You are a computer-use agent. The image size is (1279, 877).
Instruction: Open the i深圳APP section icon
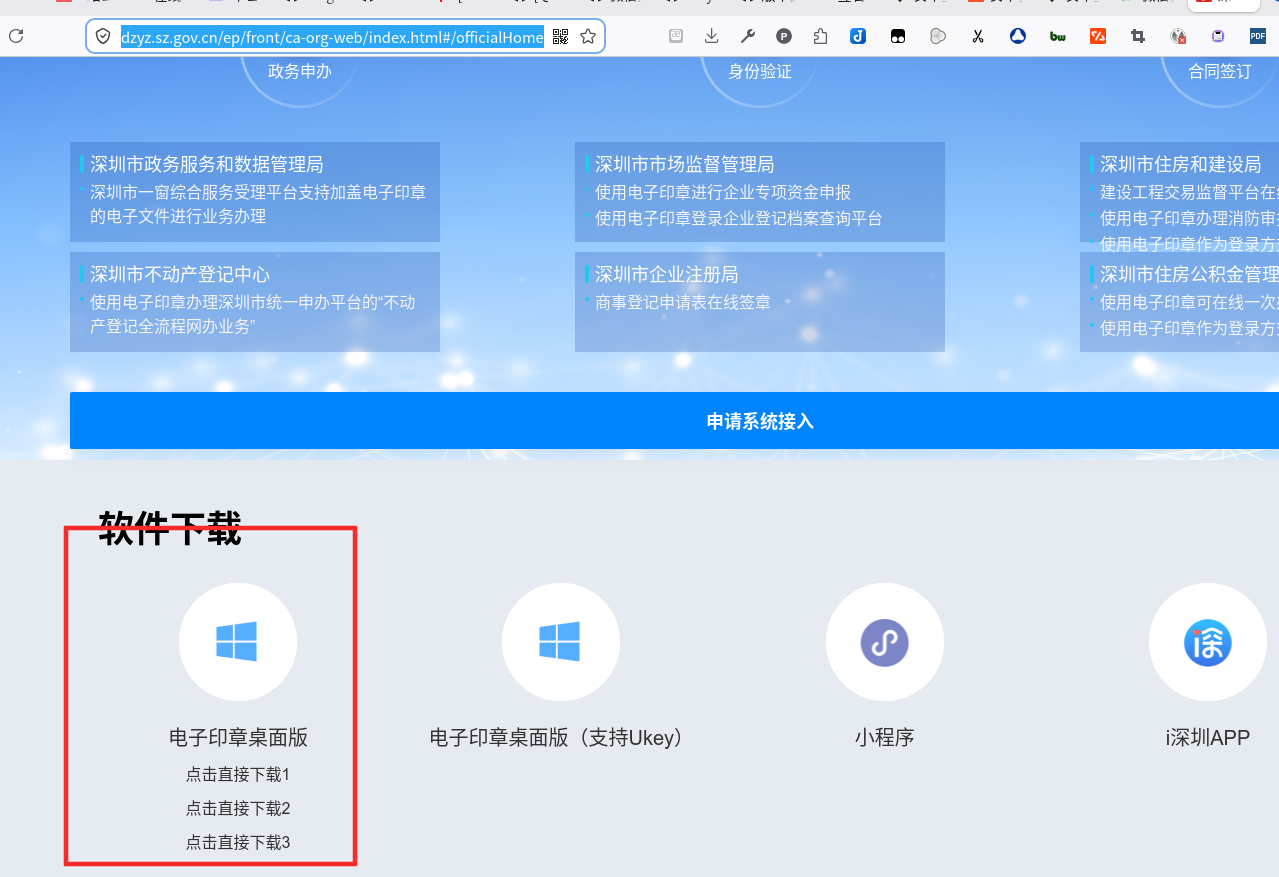click(x=1207, y=642)
